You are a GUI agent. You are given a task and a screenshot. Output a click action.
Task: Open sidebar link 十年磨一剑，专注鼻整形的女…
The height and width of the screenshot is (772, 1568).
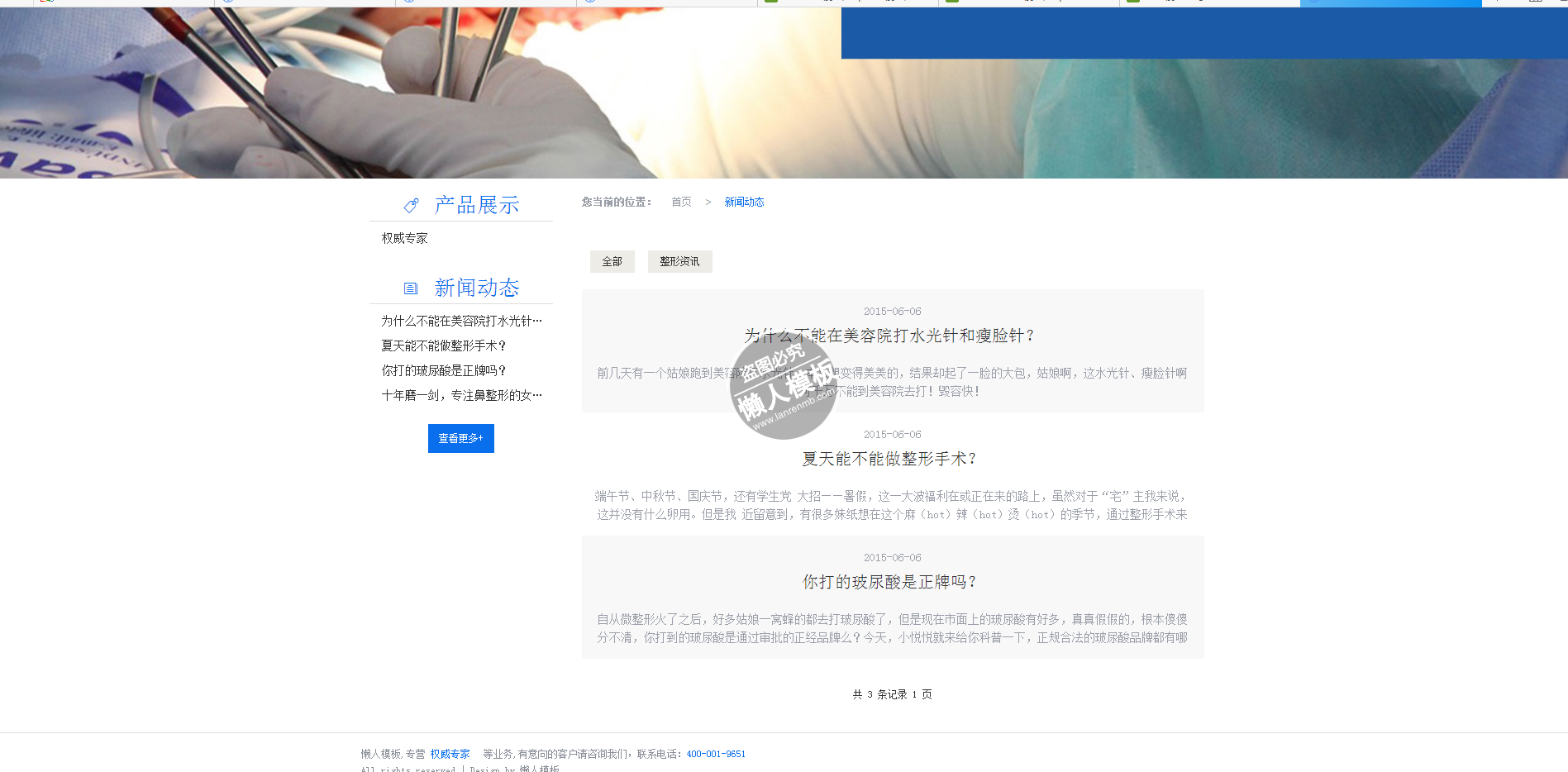pyautogui.click(x=461, y=395)
